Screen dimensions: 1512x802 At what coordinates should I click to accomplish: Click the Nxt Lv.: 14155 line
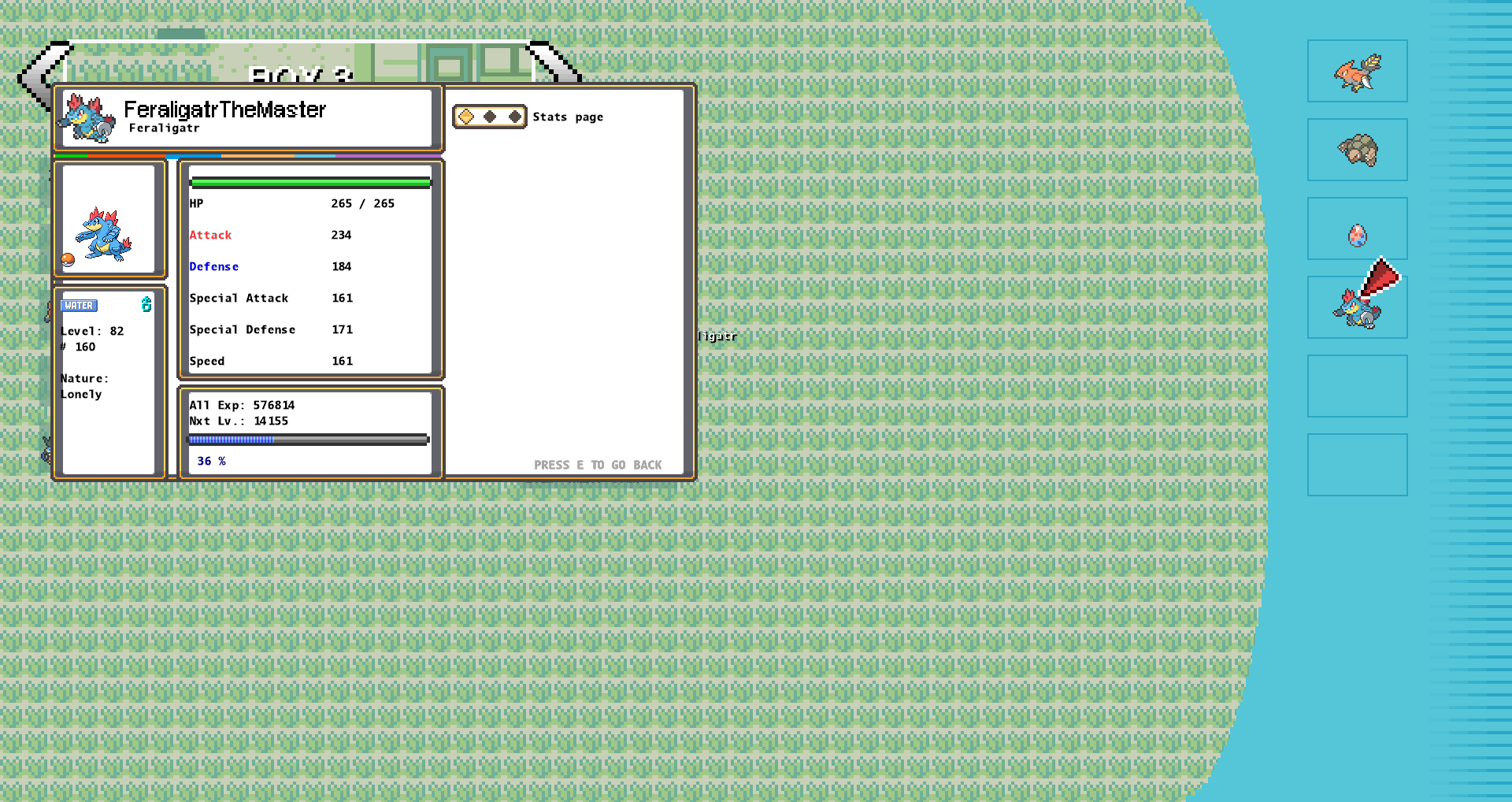239,421
